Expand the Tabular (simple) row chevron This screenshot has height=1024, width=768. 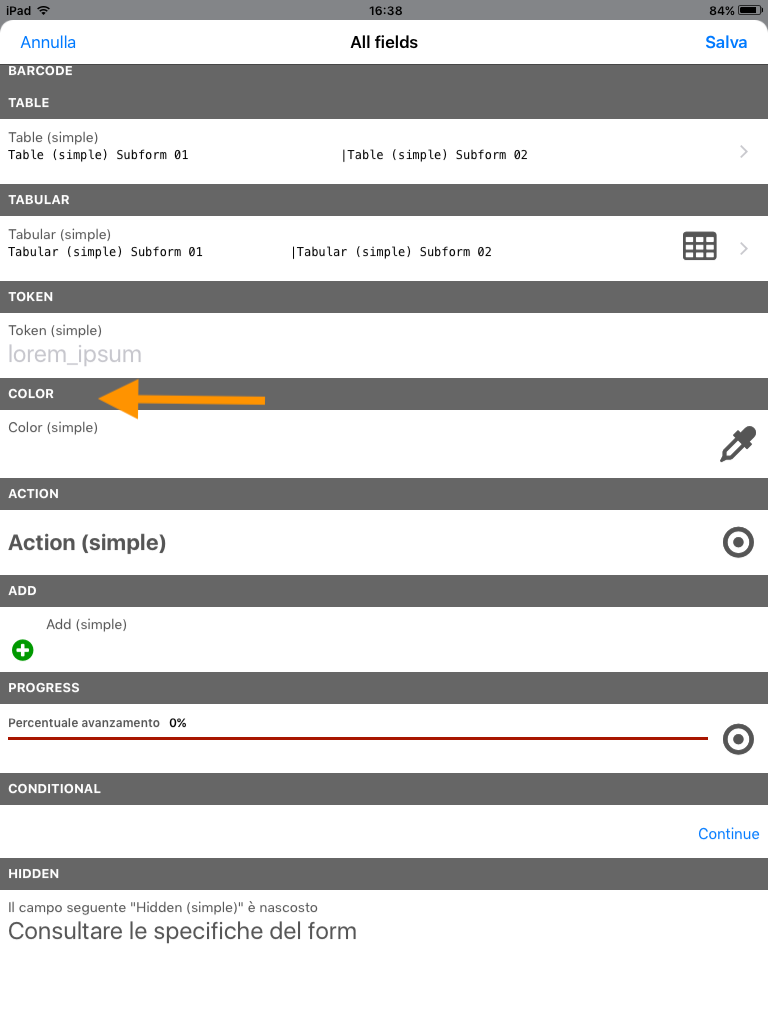[x=744, y=248]
